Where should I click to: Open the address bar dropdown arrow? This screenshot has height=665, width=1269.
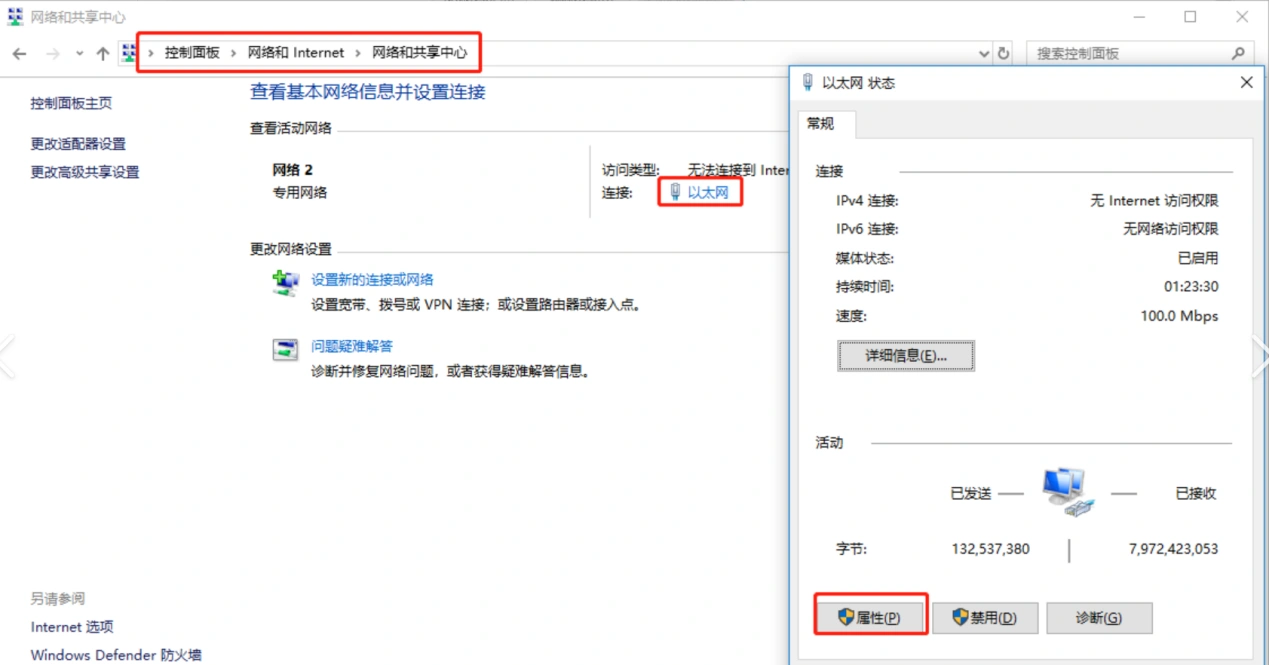pos(982,53)
